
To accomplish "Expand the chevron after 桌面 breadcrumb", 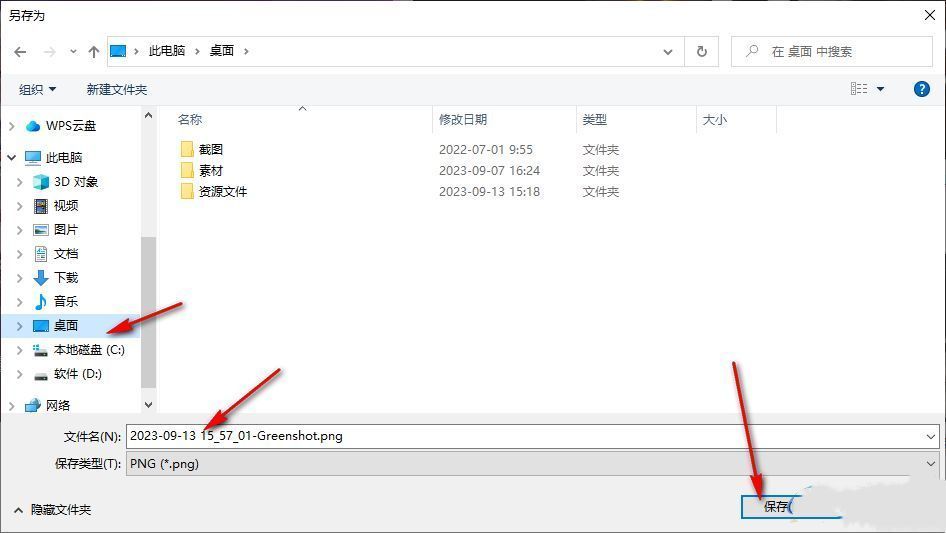I will click(x=246, y=51).
